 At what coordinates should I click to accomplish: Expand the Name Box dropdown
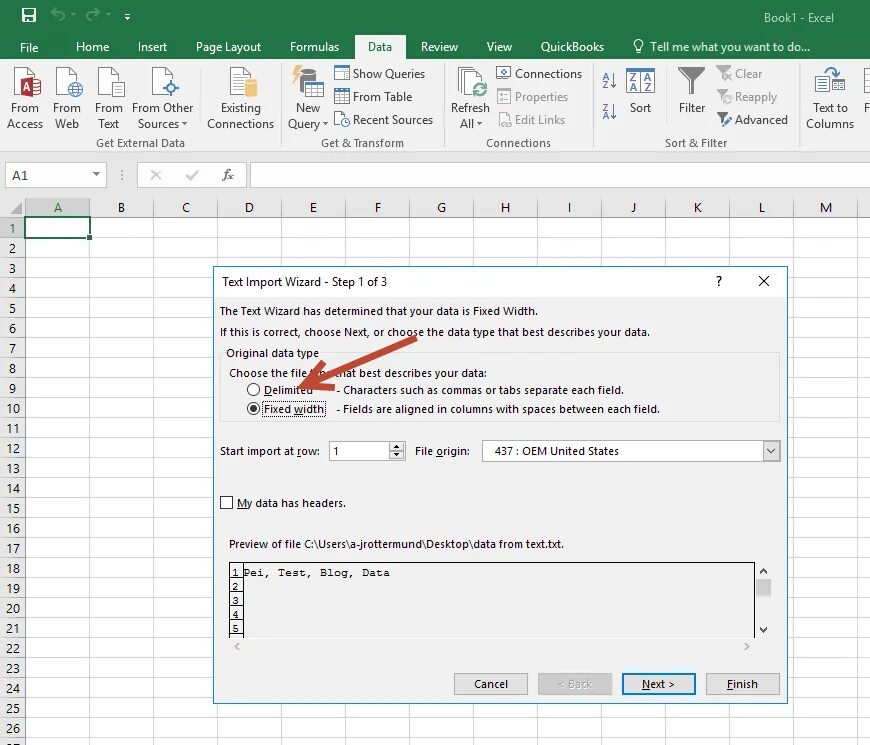[x=97, y=175]
